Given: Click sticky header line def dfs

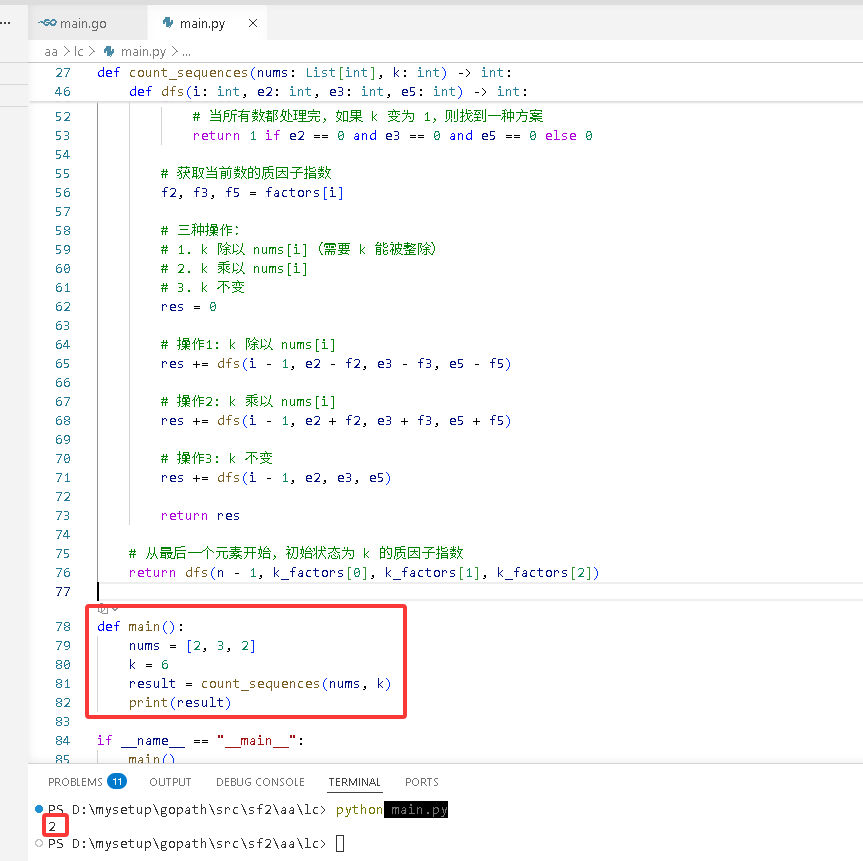Looking at the screenshot, I should pyautogui.click(x=328, y=91).
